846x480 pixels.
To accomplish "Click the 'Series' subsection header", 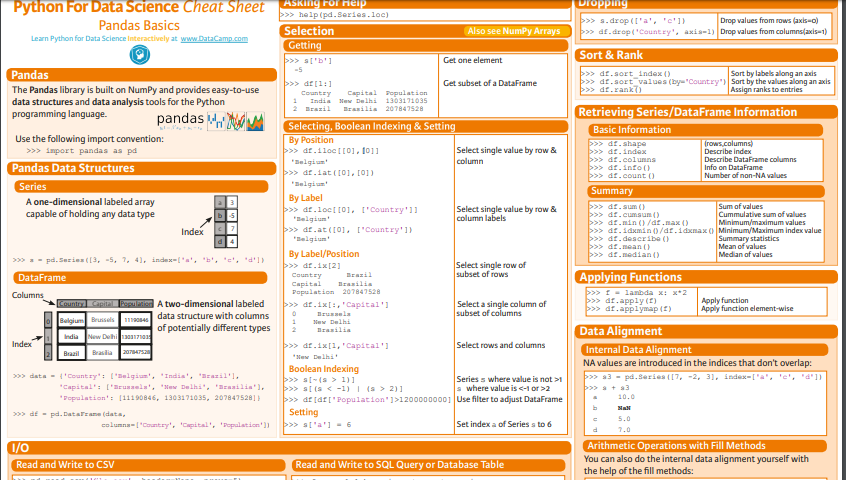I will tap(141, 187).
